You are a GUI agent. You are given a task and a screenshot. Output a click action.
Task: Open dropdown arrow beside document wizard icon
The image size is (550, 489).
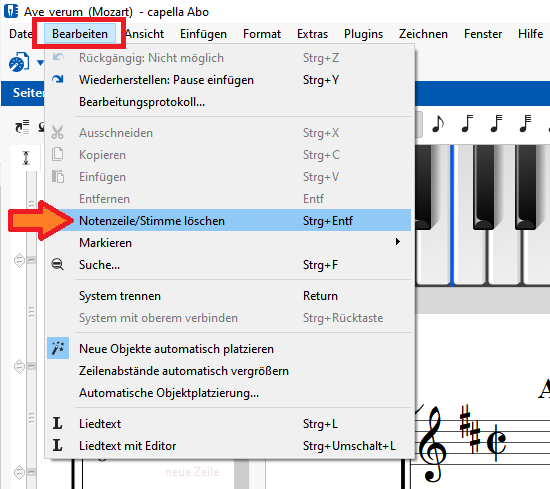[40, 63]
